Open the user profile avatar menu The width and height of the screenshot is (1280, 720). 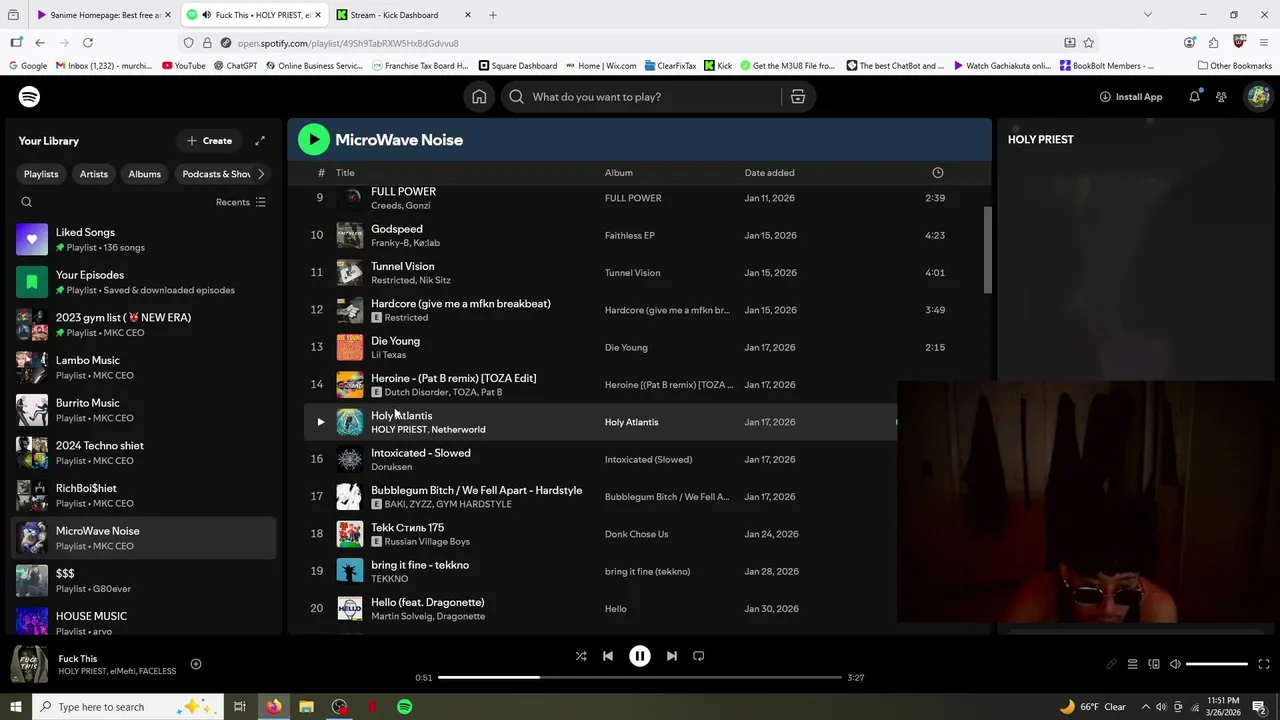point(1258,97)
